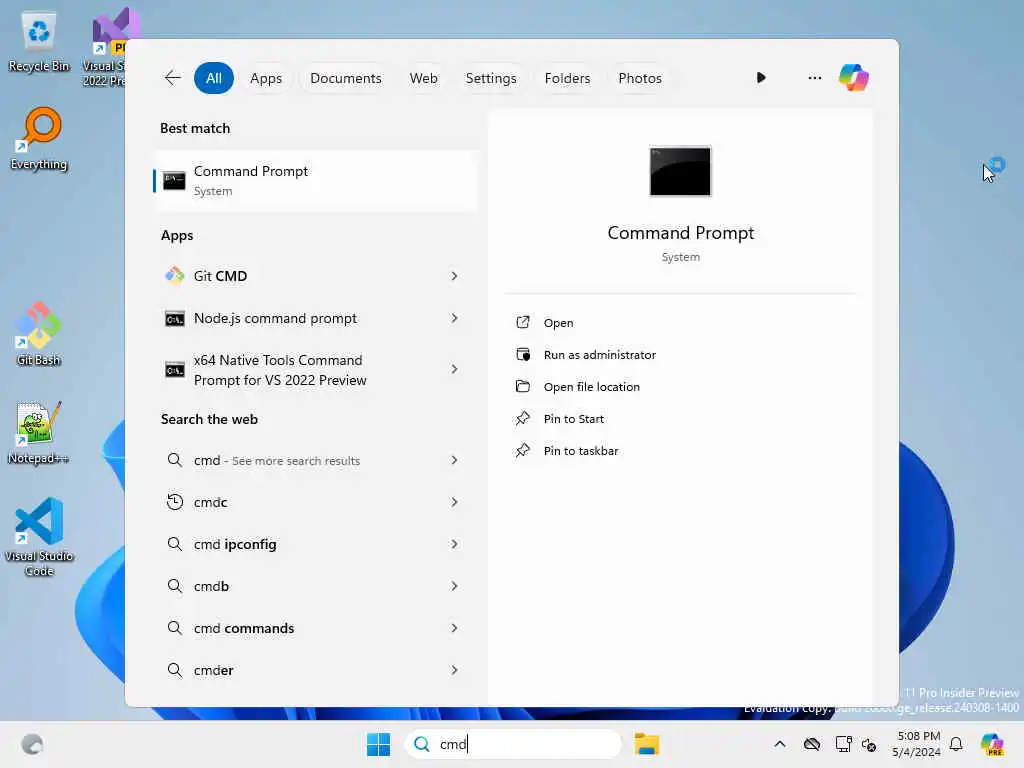Select the Command Prompt best match result

click(315, 180)
